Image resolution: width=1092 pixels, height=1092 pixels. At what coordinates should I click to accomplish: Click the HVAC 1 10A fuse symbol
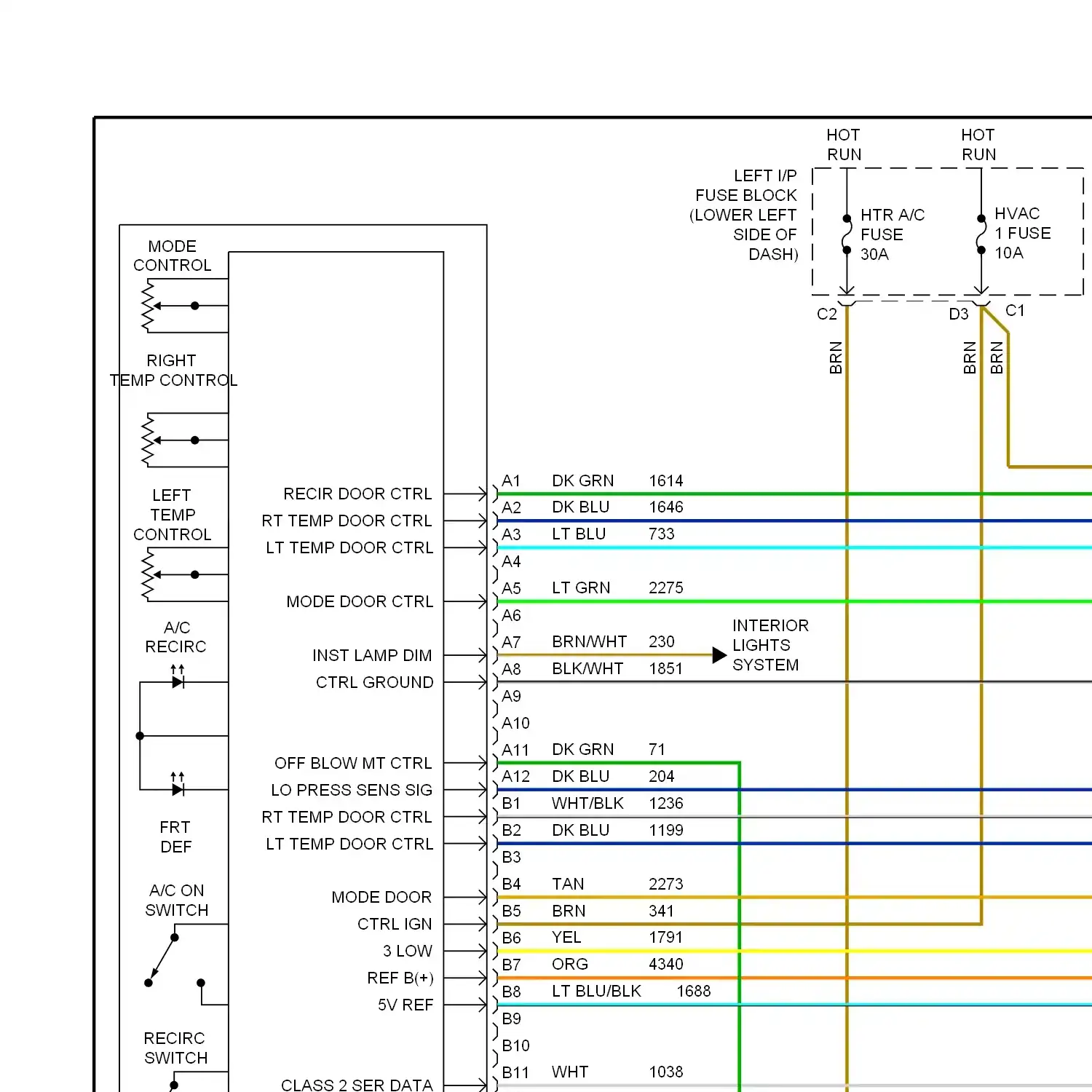[x=981, y=234]
